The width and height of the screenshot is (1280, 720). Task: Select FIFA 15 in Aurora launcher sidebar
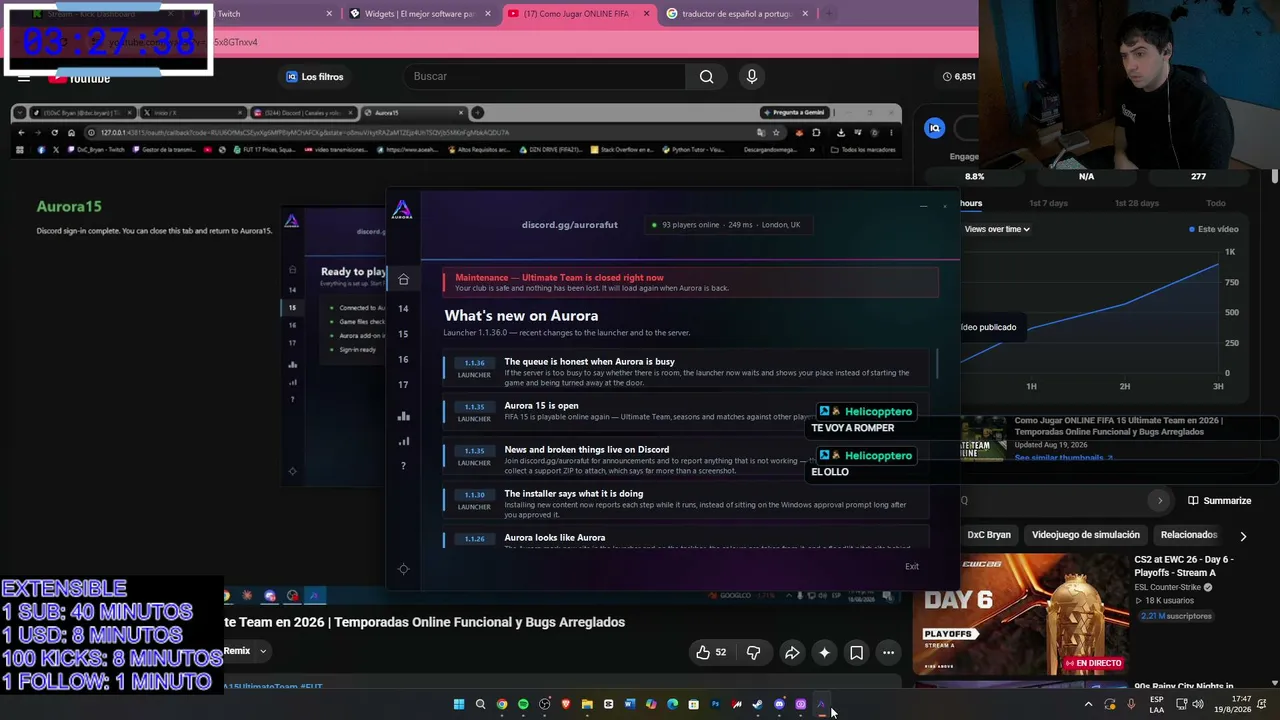click(403, 334)
